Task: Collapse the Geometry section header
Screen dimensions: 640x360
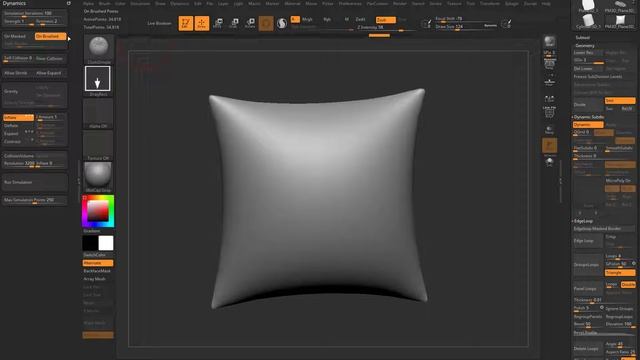Action: 584,46
